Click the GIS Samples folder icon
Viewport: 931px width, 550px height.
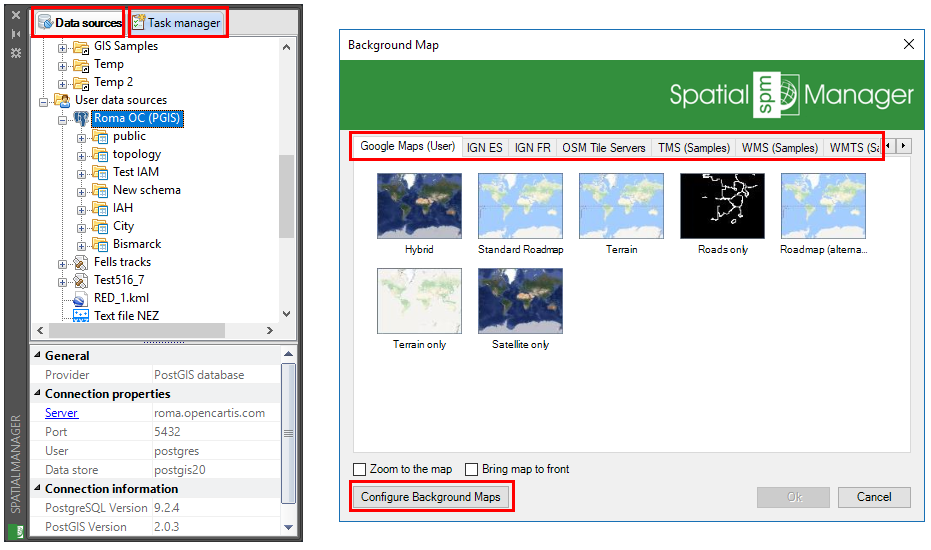point(80,46)
